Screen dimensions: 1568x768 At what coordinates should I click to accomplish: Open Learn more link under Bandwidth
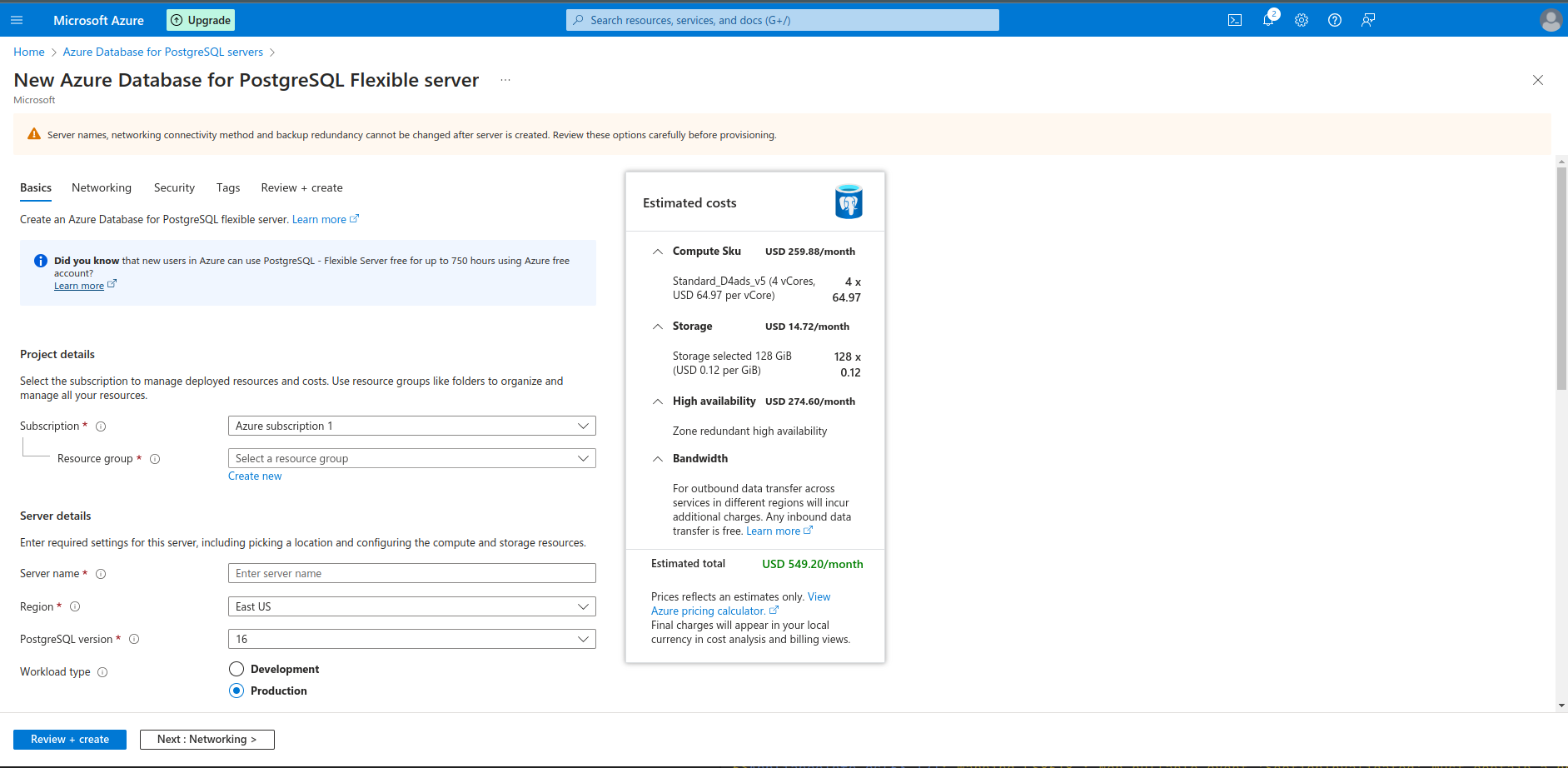(779, 531)
